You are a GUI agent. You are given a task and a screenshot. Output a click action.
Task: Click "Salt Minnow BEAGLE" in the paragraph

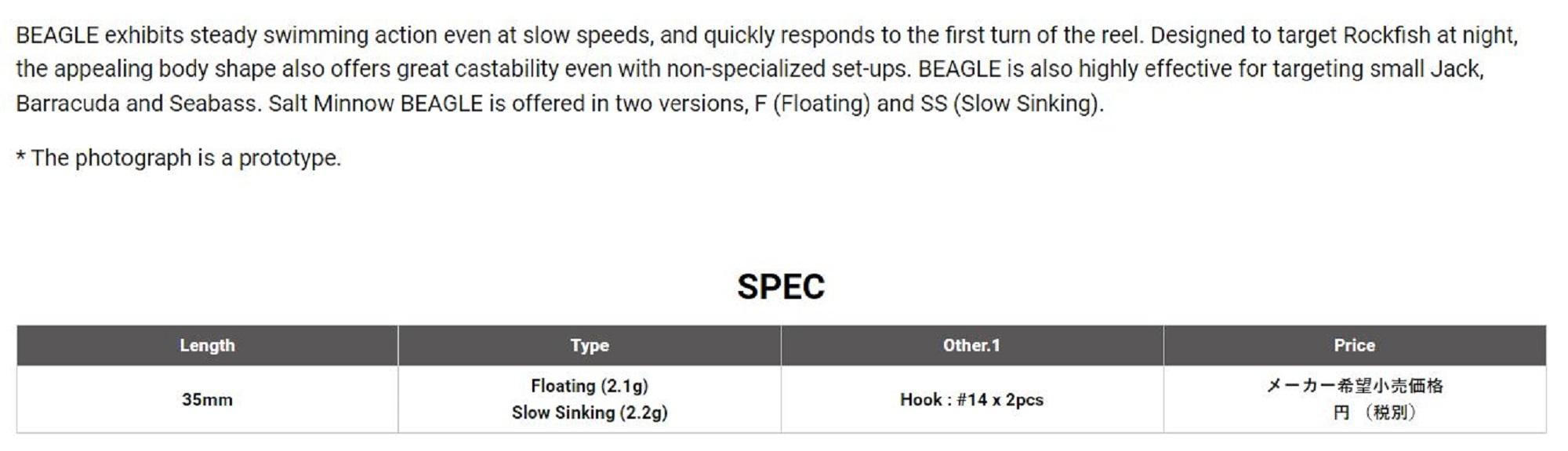coord(376,104)
